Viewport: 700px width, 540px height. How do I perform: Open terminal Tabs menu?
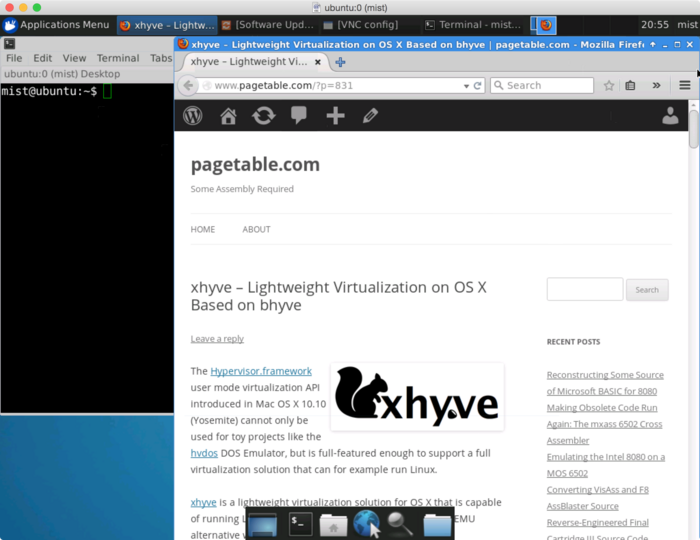[161, 58]
